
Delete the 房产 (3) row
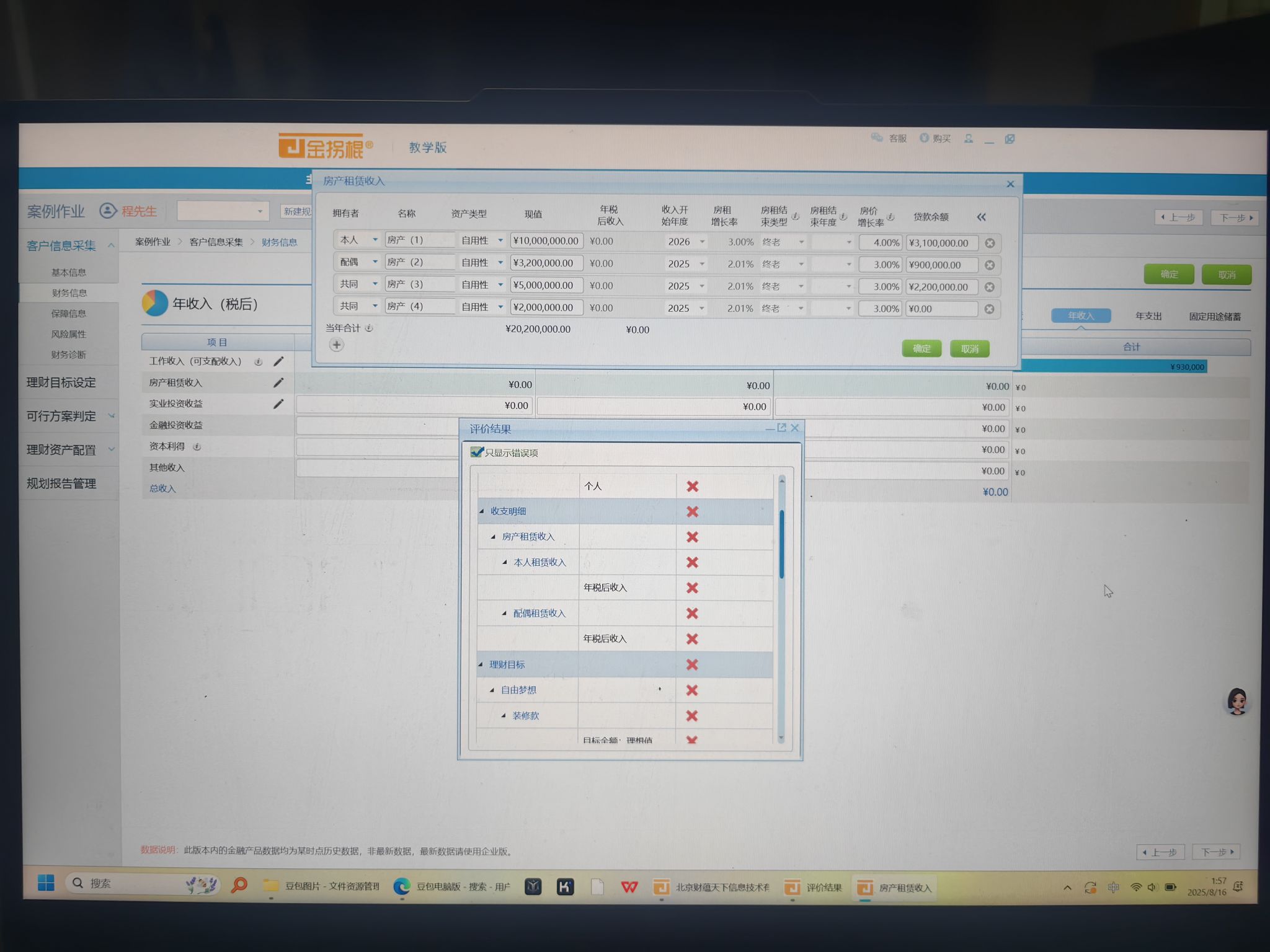[990, 287]
